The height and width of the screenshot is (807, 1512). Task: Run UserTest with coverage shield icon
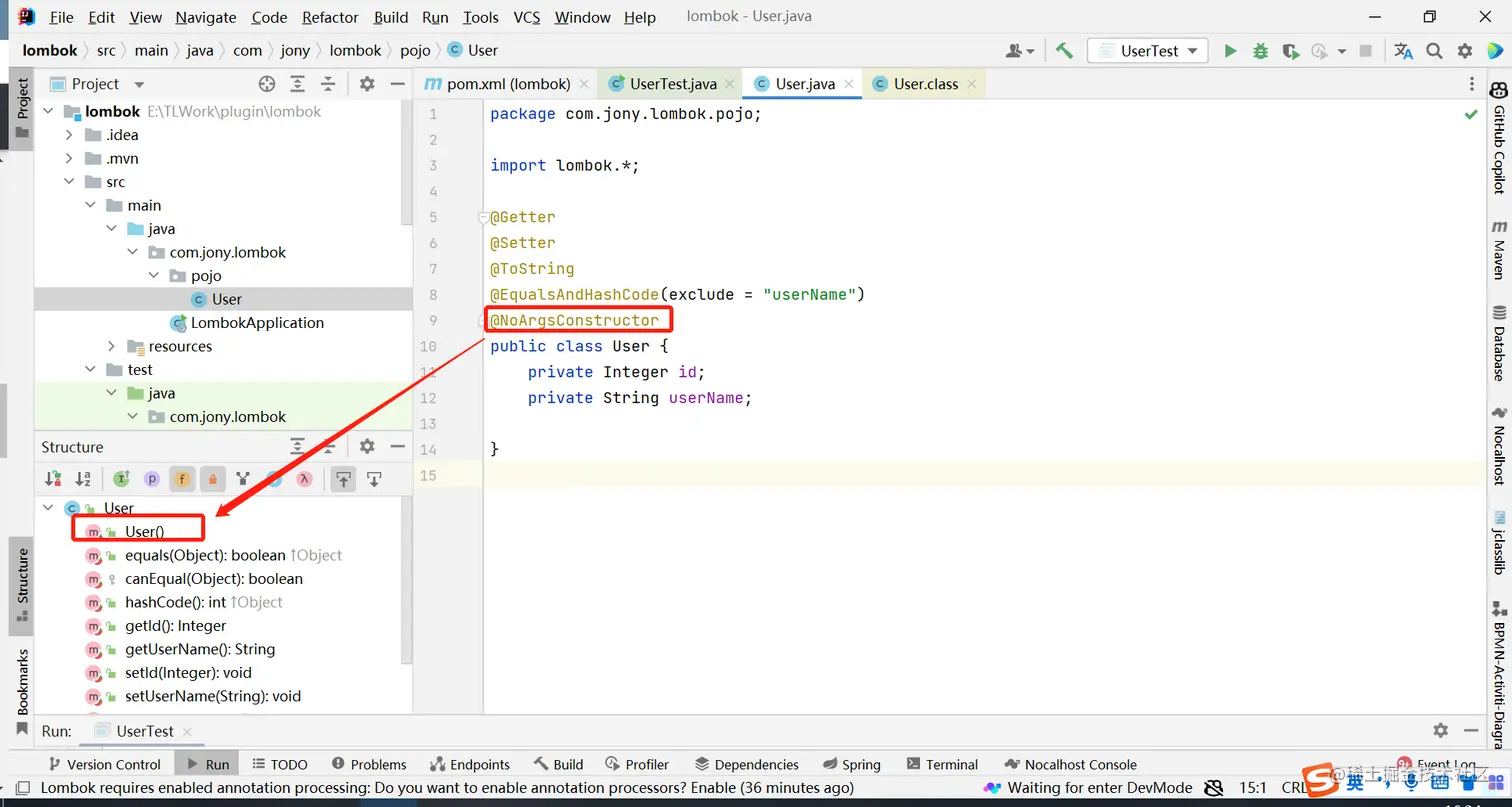click(1290, 51)
